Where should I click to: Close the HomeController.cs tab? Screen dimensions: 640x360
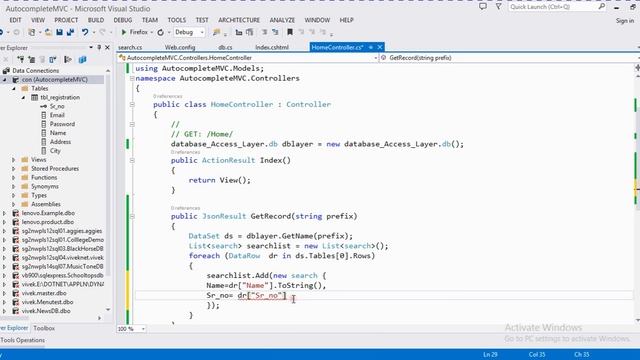(x=380, y=47)
